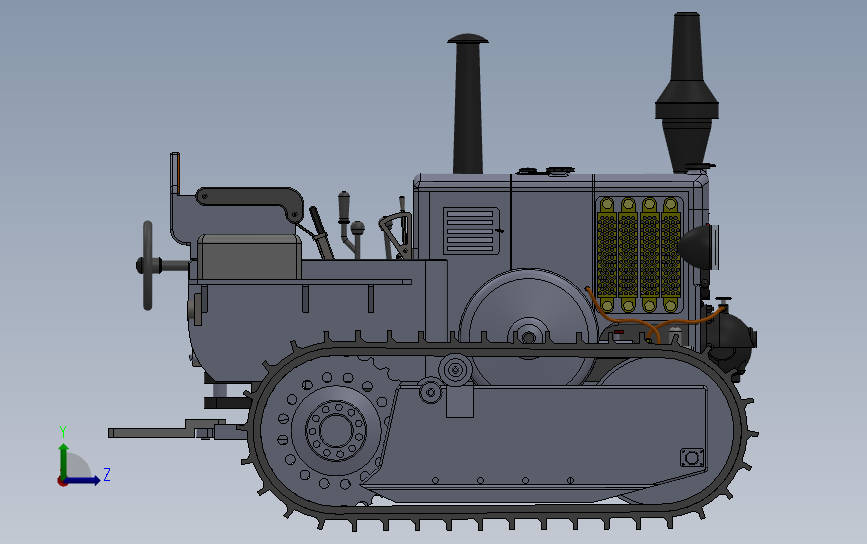Select the round gear lever knob
The width and height of the screenshot is (867, 544).
[x=358, y=227]
